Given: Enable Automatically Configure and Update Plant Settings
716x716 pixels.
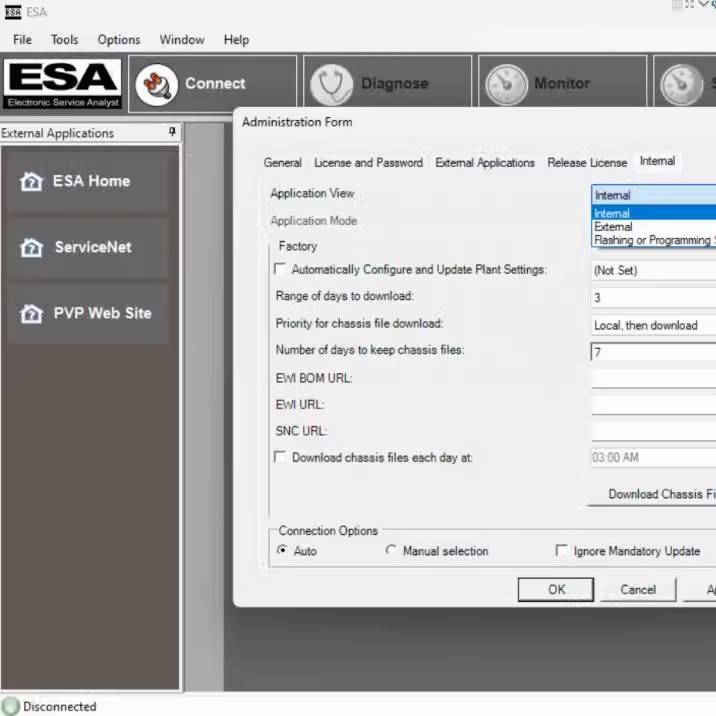Looking at the screenshot, I should coord(280,269).
